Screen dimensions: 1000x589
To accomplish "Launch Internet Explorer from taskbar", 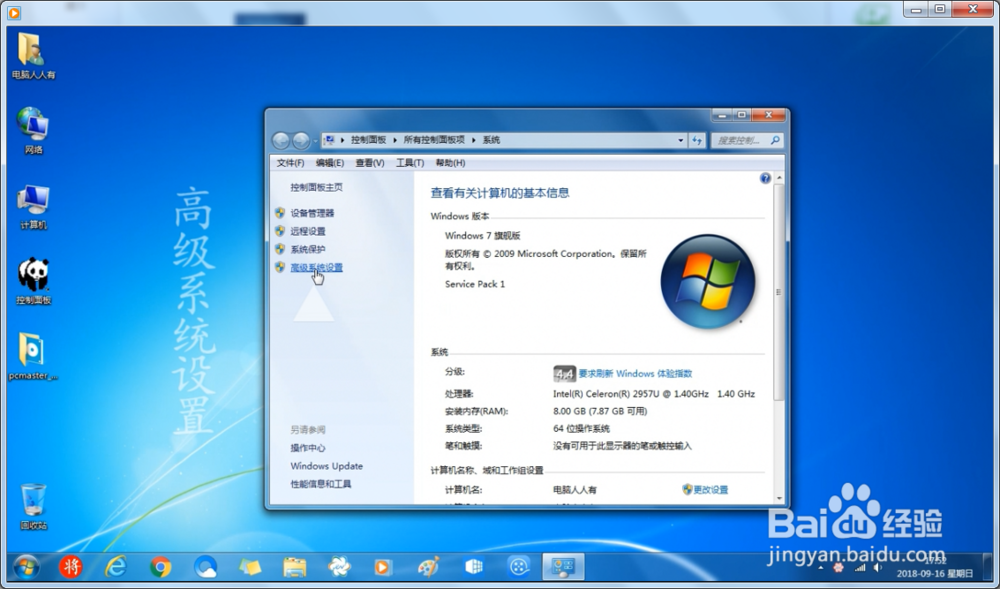I will pos(115,566).
